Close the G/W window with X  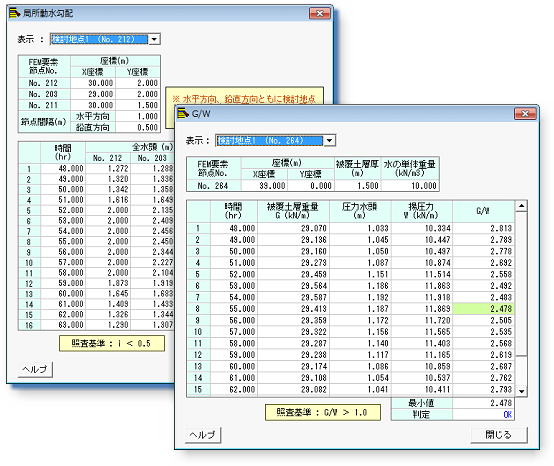coord(525,114)
